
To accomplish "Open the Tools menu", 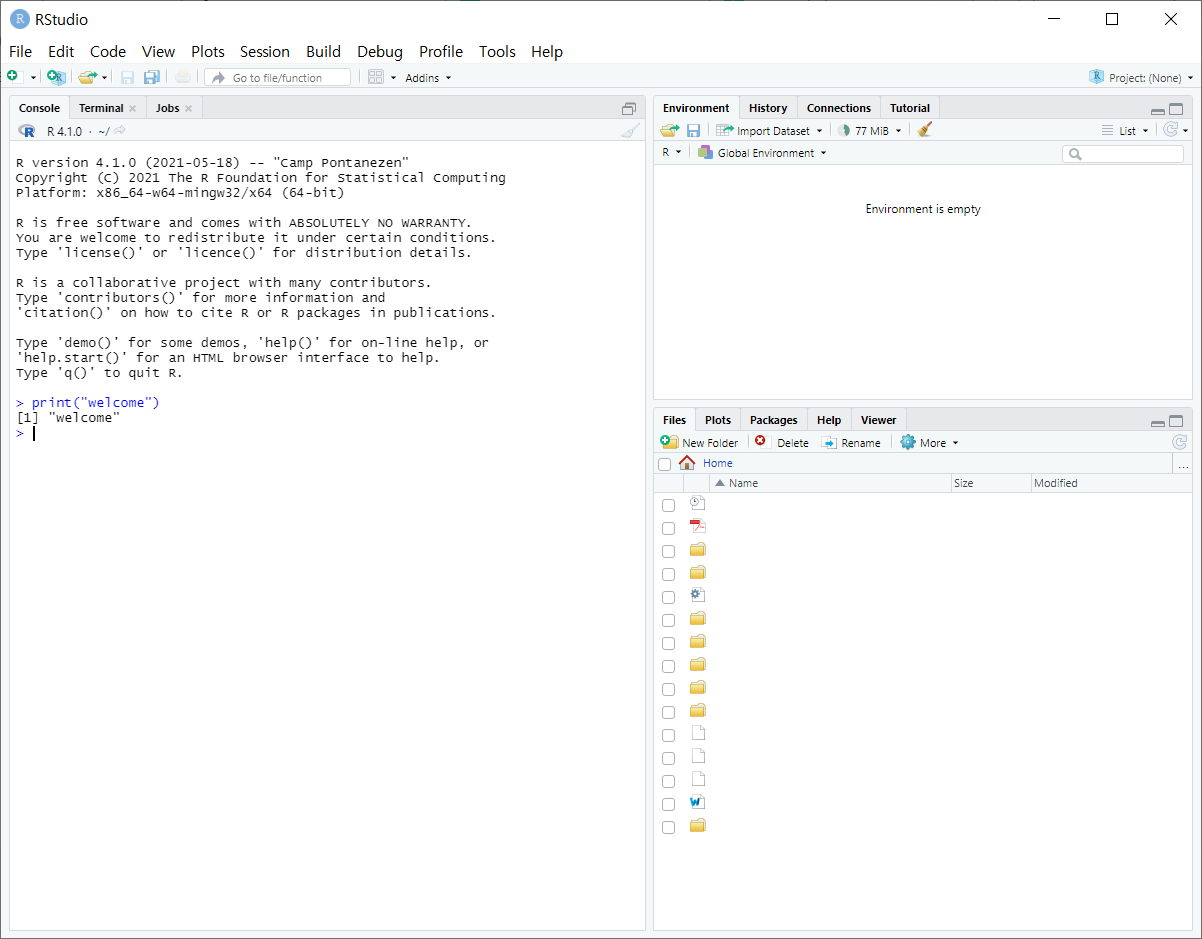I will coord(497,51).
